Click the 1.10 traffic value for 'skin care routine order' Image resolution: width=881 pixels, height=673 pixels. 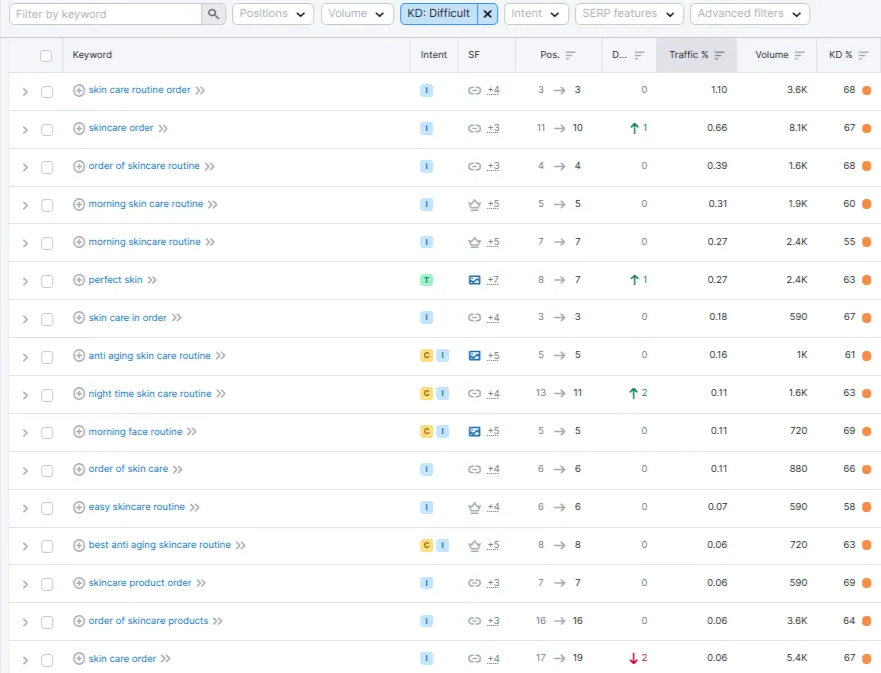pos(719,90)
